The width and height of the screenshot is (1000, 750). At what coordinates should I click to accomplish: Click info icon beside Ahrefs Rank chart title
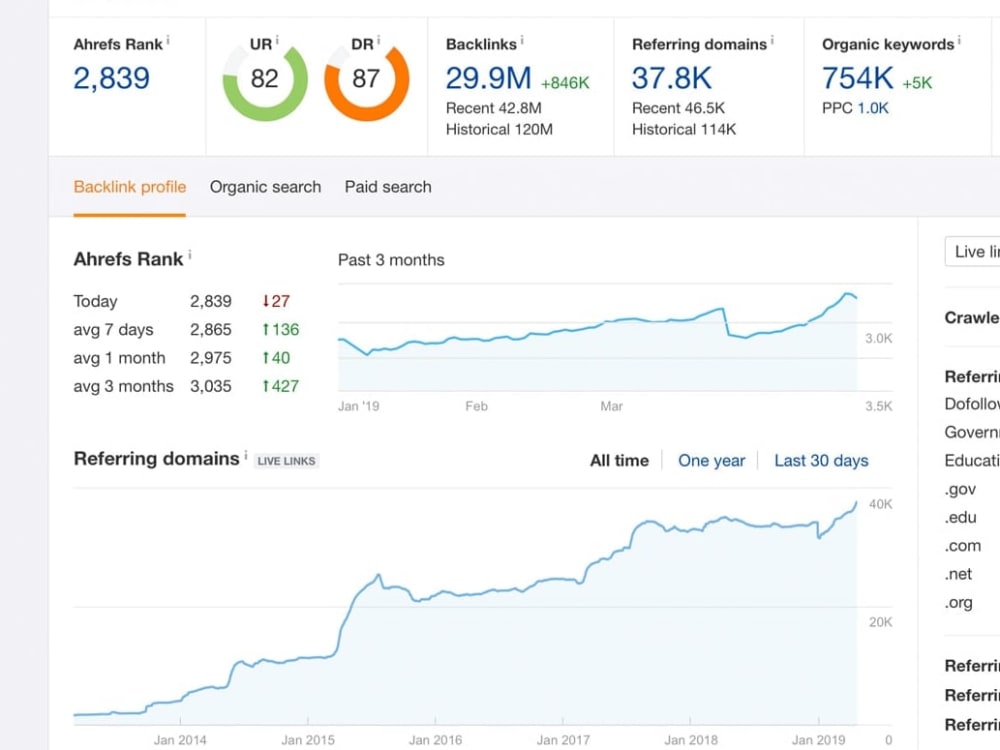pos(189,254)
